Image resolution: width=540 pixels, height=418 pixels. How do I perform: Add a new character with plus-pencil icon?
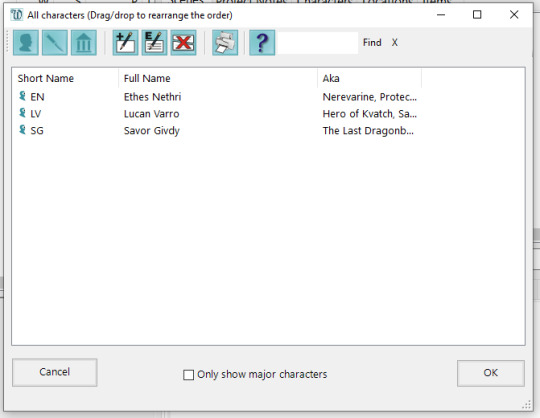(125, 43)
